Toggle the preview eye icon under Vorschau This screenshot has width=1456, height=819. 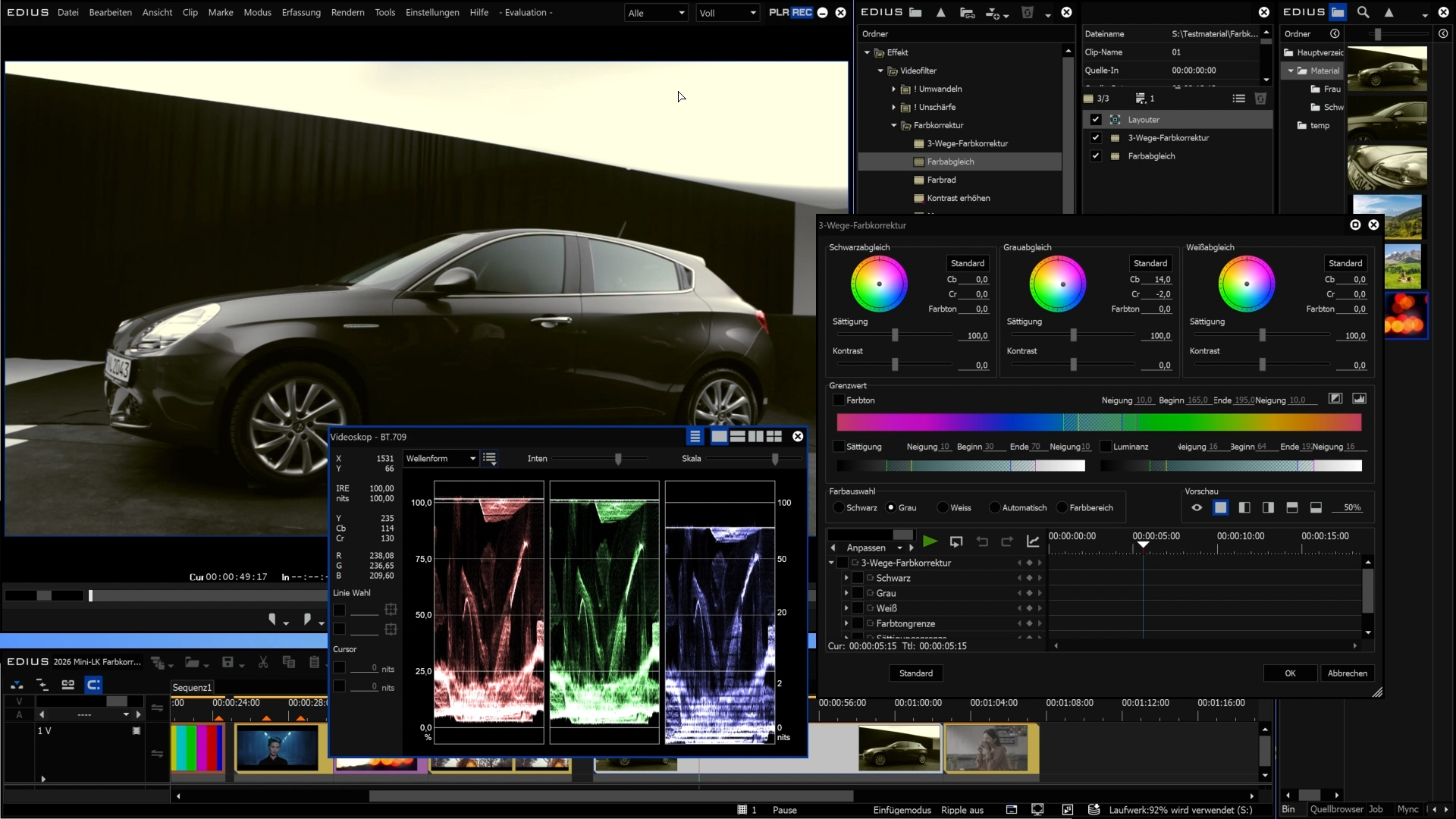pos(1197,508)
